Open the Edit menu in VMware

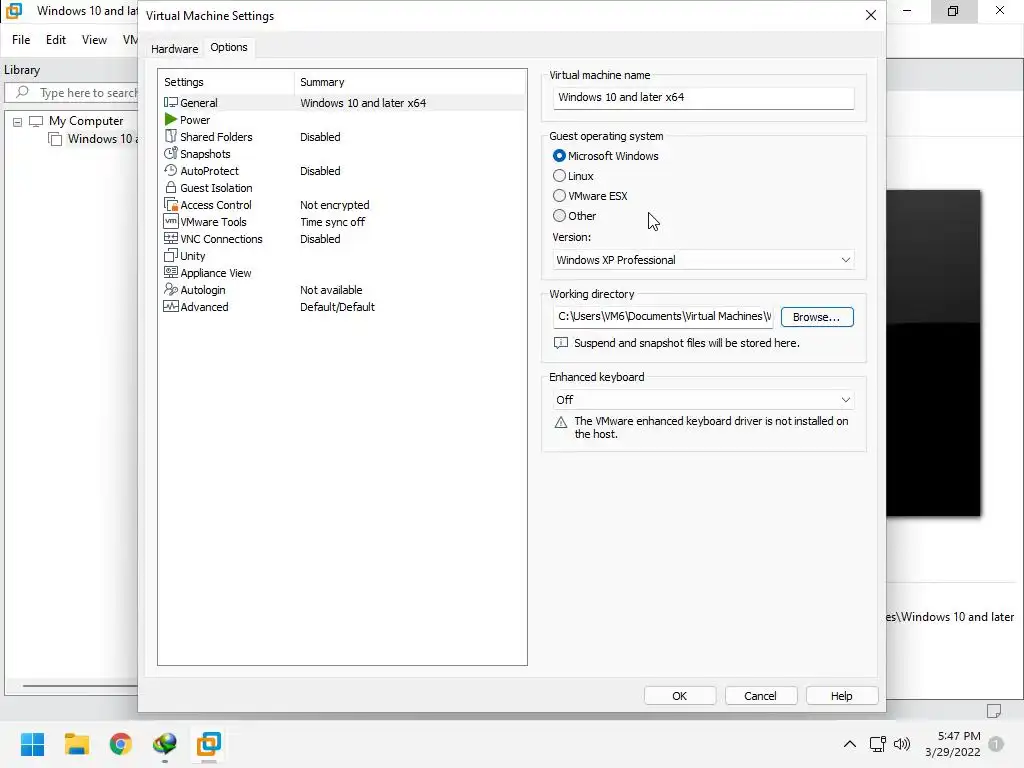[56, 40]
